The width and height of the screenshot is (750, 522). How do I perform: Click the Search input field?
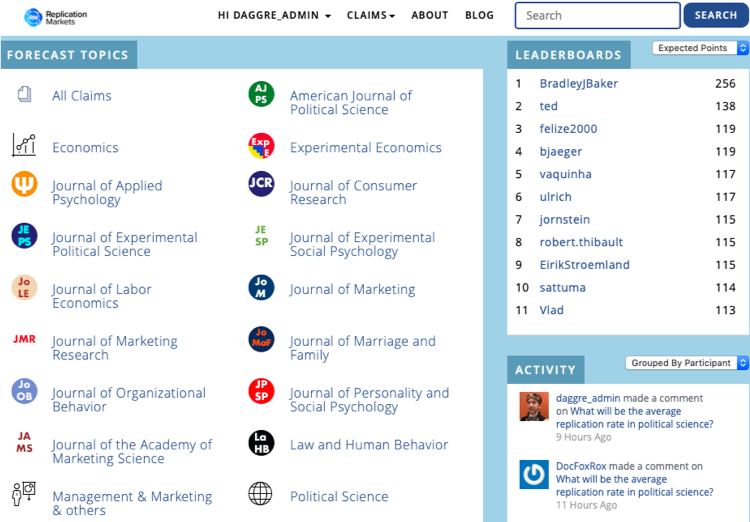[x=597, y=15]
